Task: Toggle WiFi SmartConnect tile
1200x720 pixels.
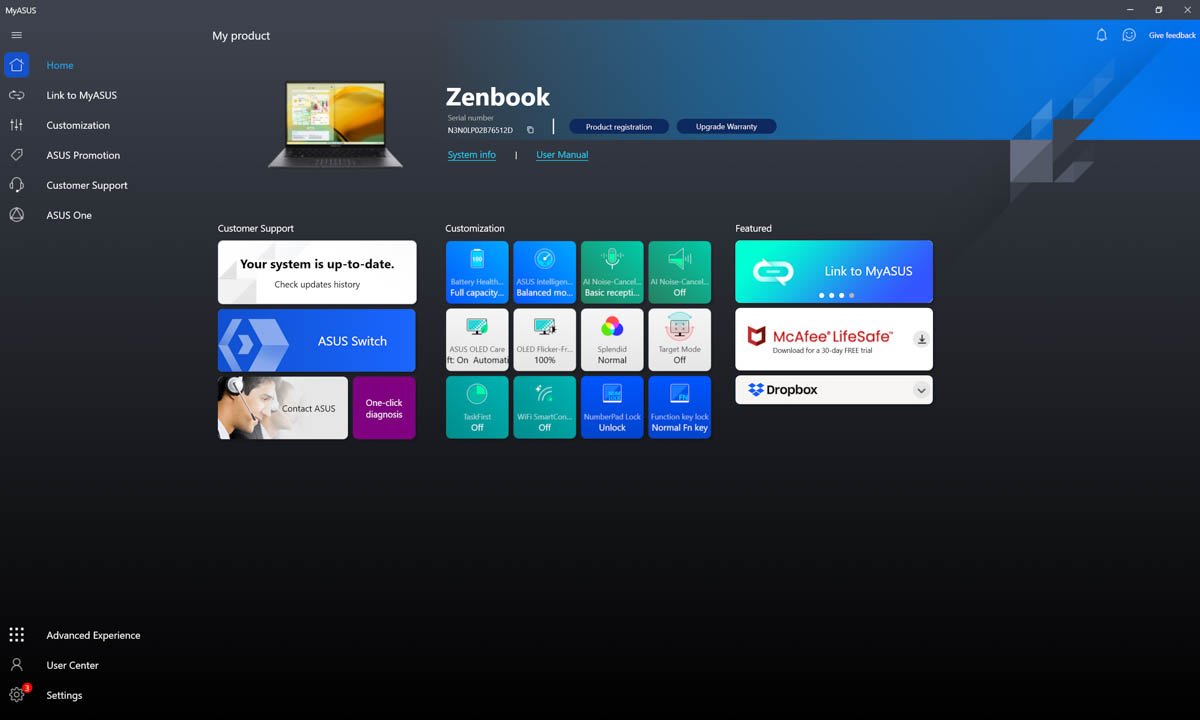Action: 544,408
